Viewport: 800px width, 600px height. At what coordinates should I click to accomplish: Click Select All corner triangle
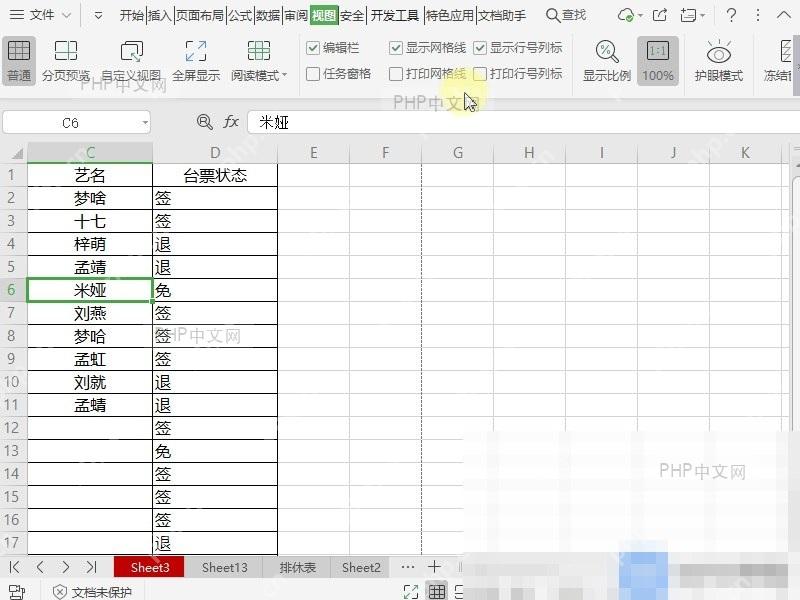(x=17, y=153)
